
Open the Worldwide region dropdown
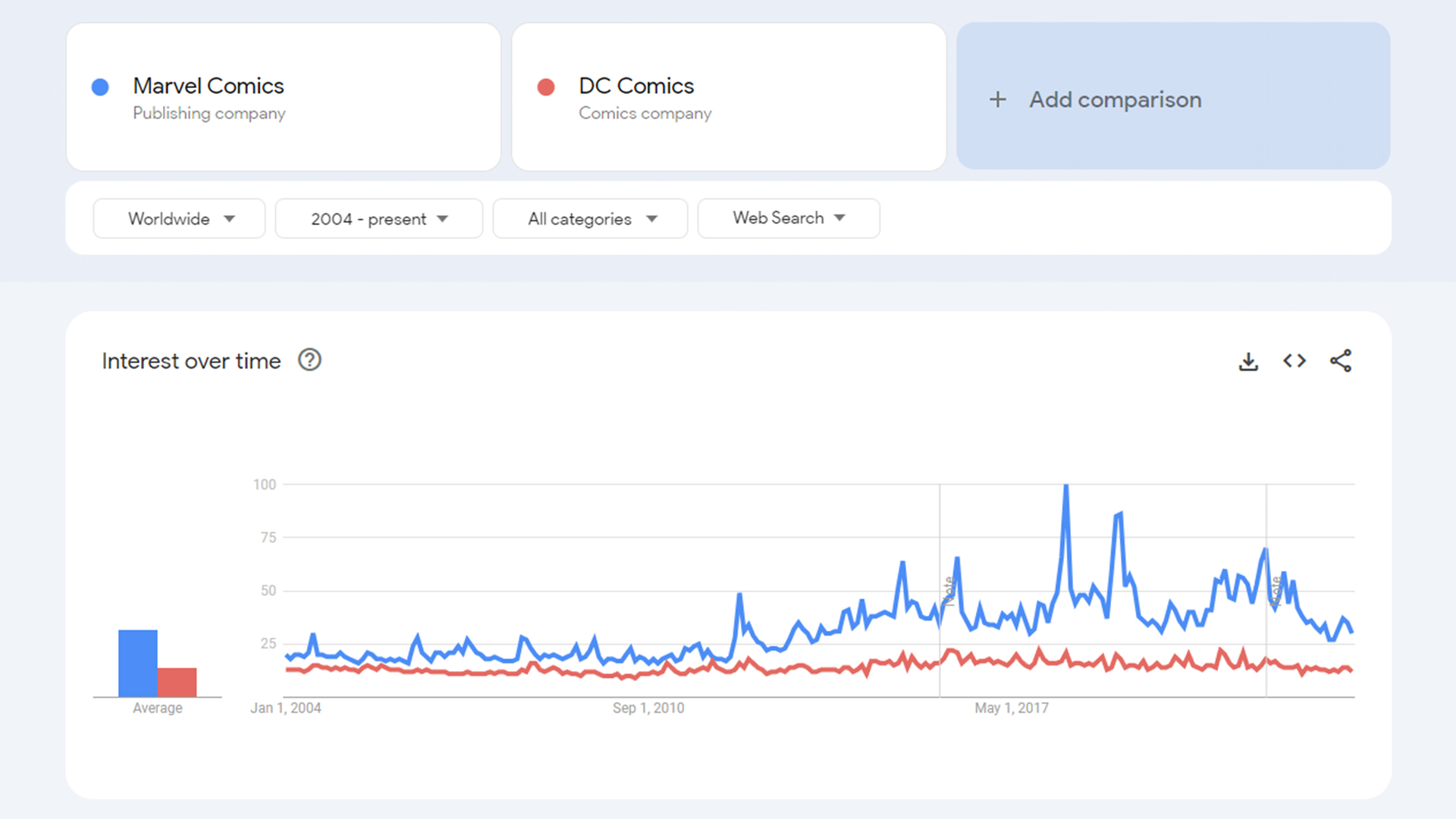tap(180, 219)
